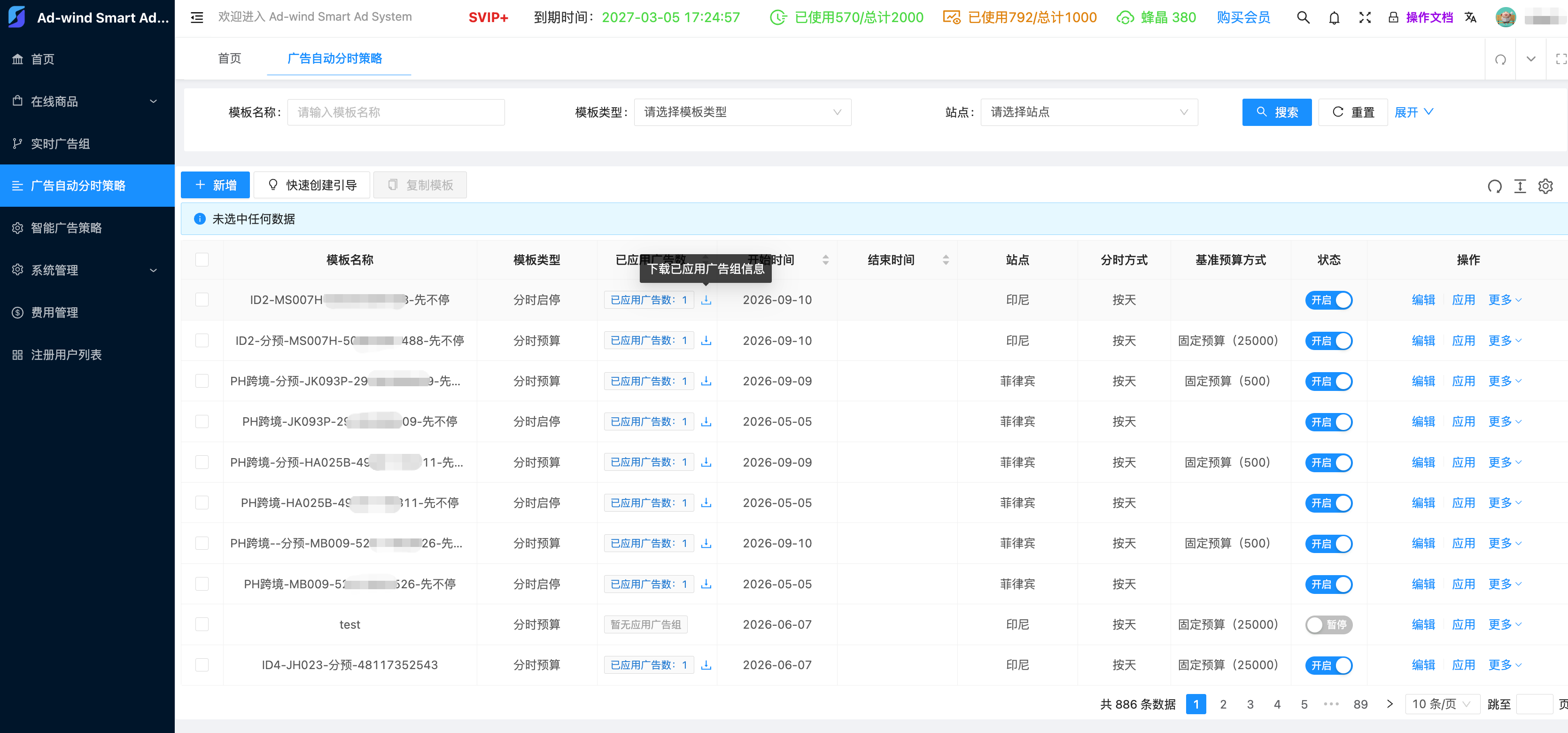
Task: Click the user avatar
Action: (x=1506, y=17)
